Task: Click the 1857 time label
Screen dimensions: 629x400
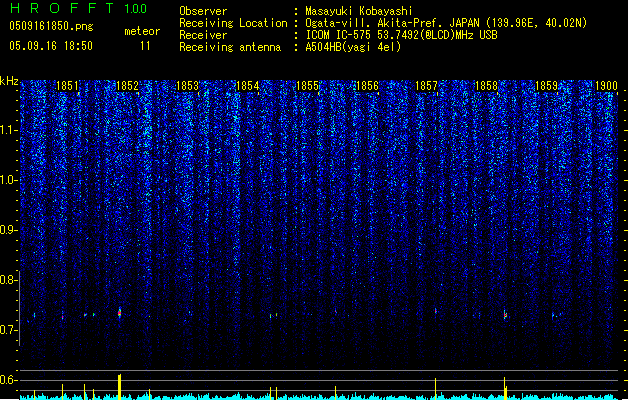Action: [x=426, y=85]
